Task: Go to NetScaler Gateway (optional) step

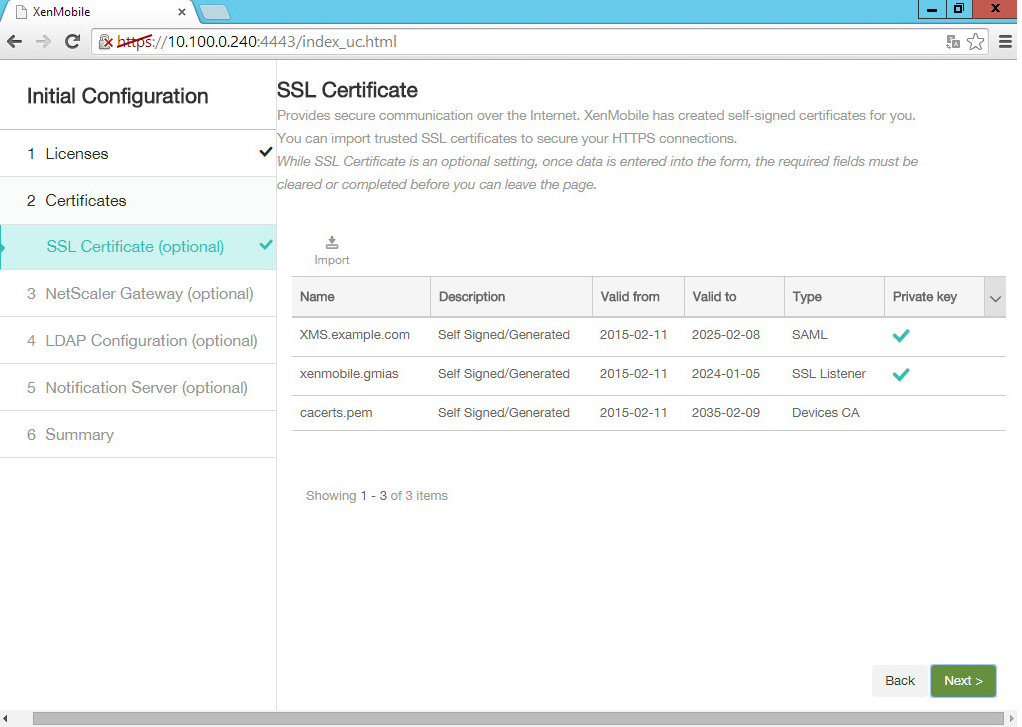Action: pyautogui.click(x=138, y=293)
